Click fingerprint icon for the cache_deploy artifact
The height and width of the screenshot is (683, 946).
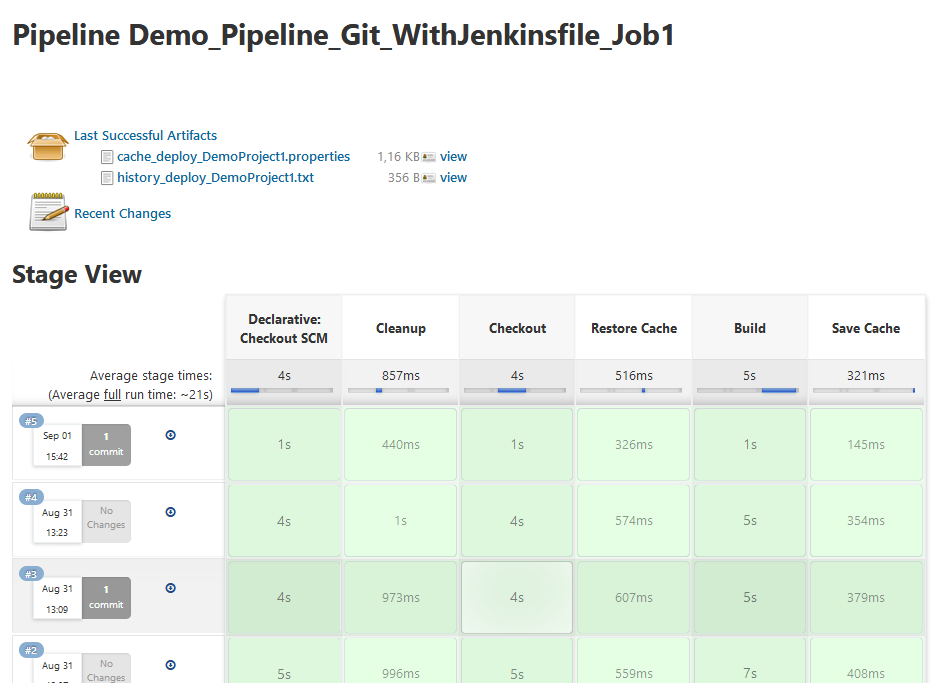point(429,157)
